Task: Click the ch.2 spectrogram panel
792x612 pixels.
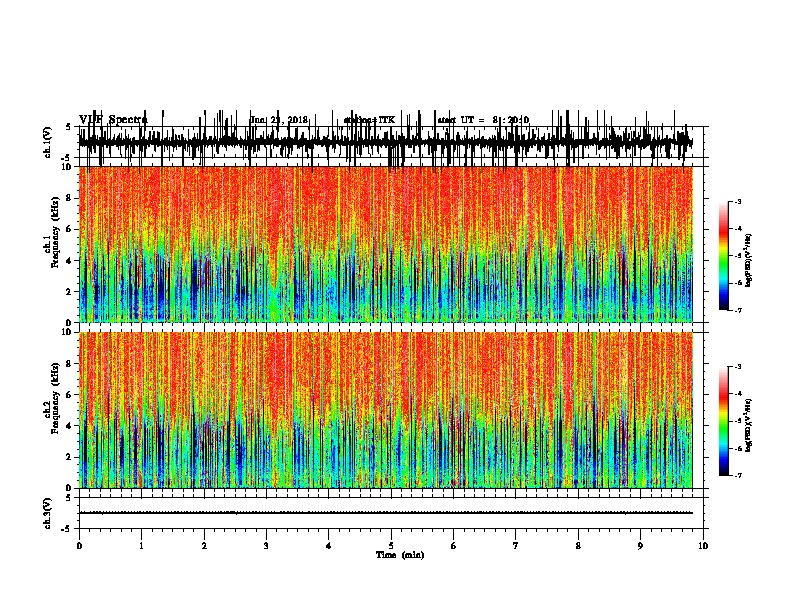Action: [x=386, y=410]
